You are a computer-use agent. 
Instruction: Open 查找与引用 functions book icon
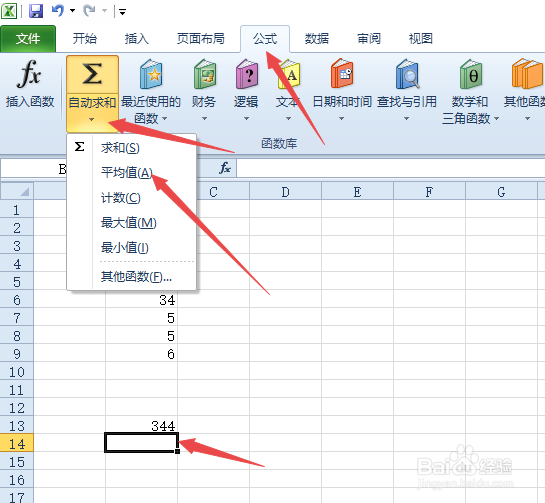[x=407, y=74]
